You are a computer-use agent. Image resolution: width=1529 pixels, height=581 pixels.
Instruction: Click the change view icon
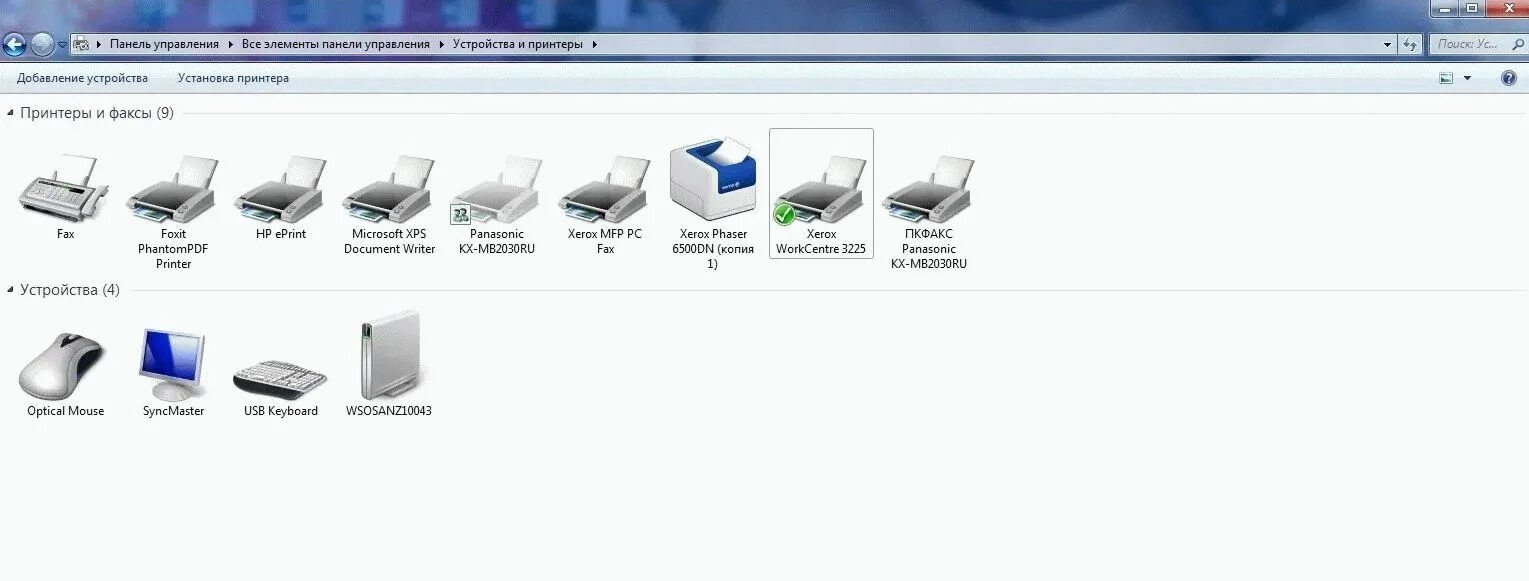(1446, 78)
